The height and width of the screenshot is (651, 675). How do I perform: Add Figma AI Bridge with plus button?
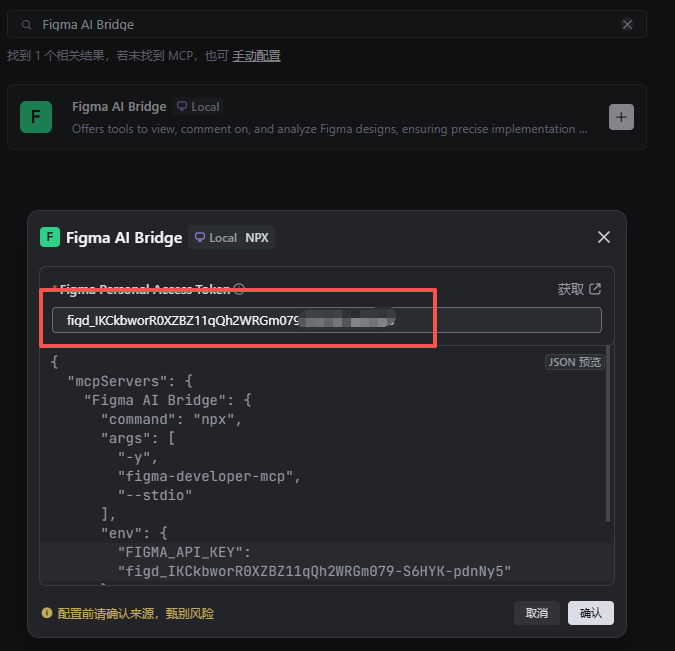(621, 117)
